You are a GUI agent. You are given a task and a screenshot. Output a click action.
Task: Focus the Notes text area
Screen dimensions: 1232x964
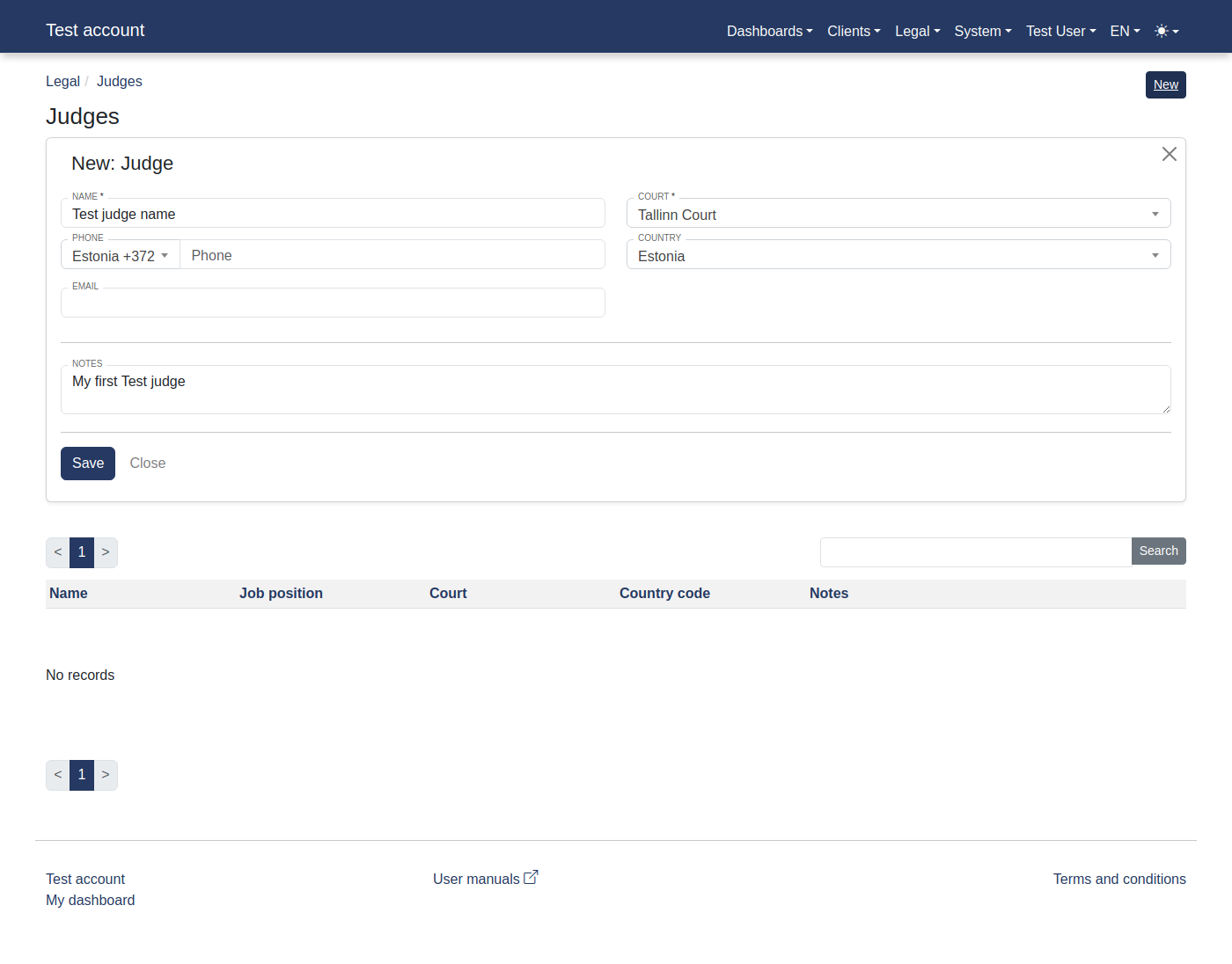click(x=615, y=391)
